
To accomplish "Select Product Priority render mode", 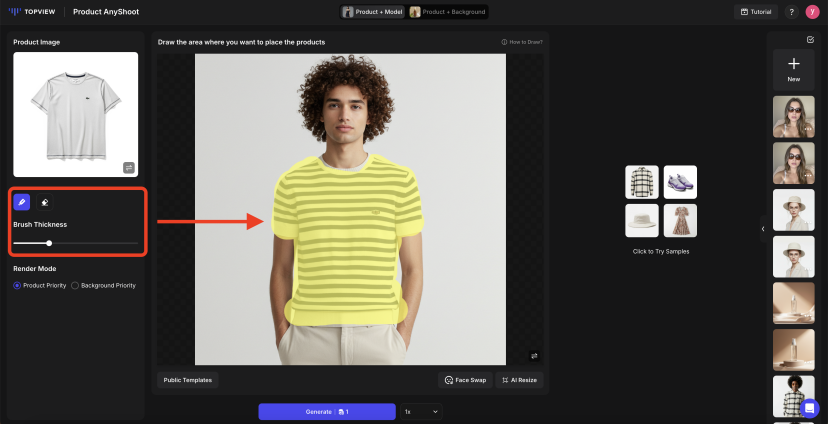I will [x=17, y=285].
